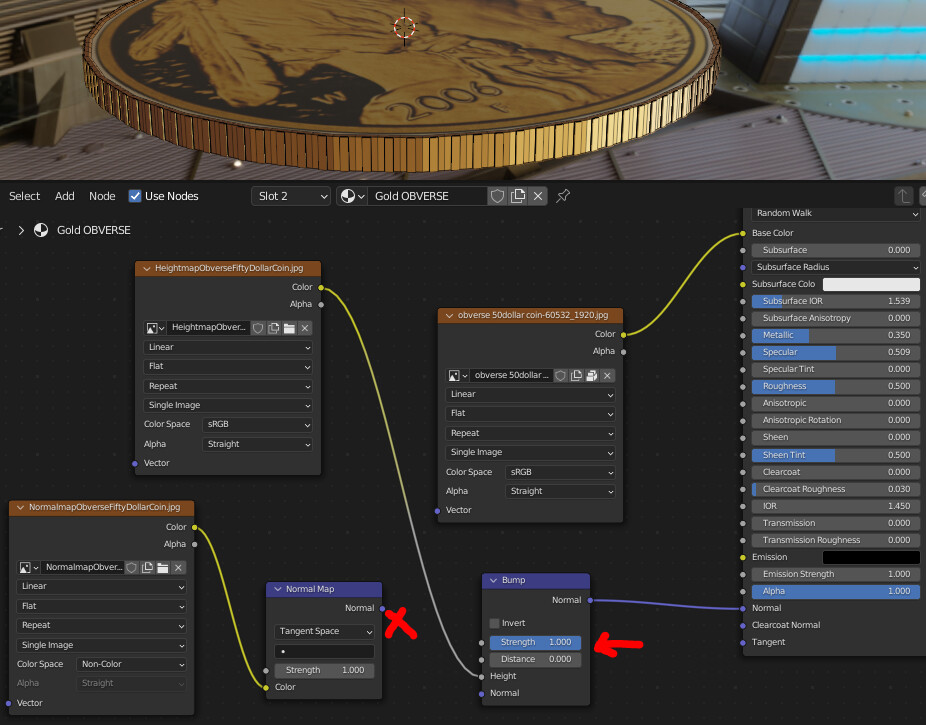
Task: Duplicate image in Normalmap node
Action: (x=147, y=567)
